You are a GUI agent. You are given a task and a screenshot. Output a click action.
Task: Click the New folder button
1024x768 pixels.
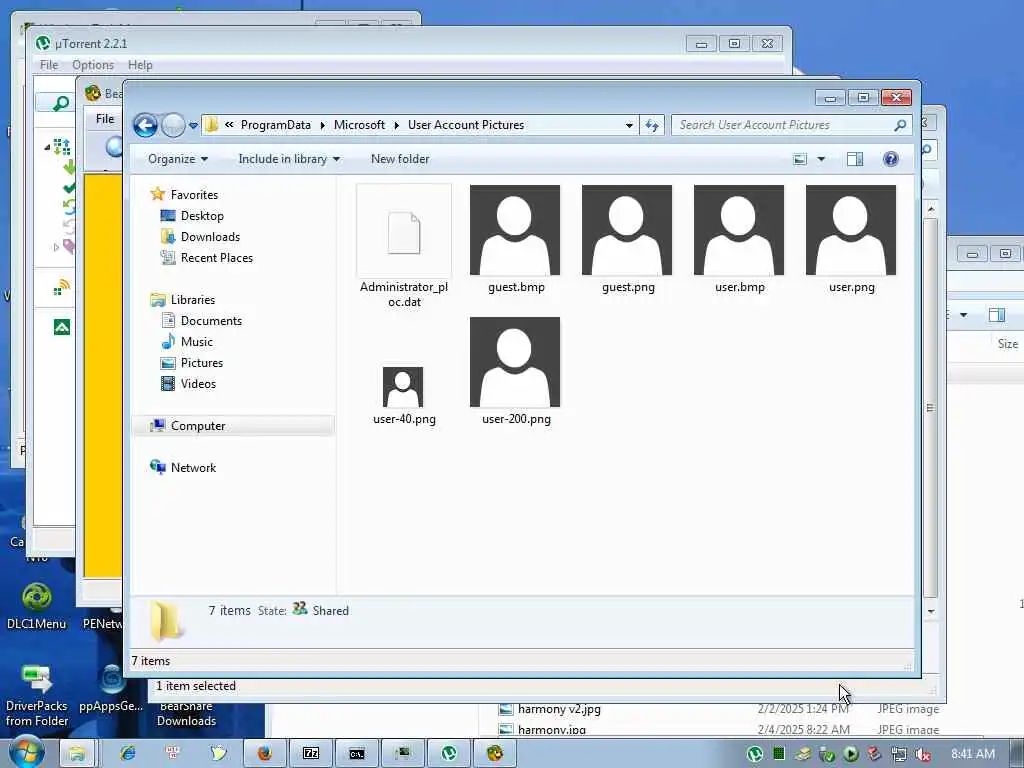click(x=400, y=159)
